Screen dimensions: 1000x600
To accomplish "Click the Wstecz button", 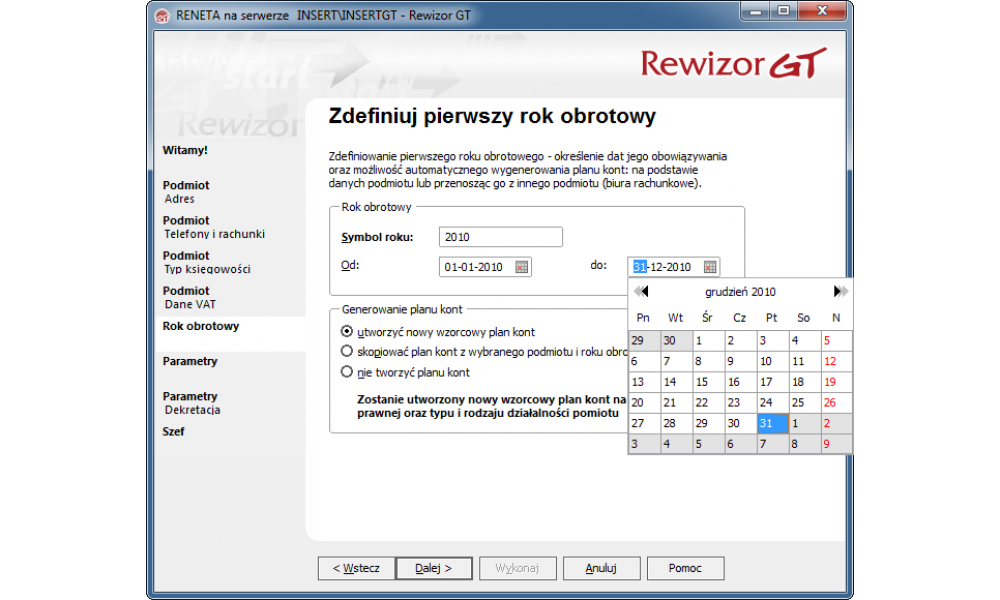I will coord(357,568).
